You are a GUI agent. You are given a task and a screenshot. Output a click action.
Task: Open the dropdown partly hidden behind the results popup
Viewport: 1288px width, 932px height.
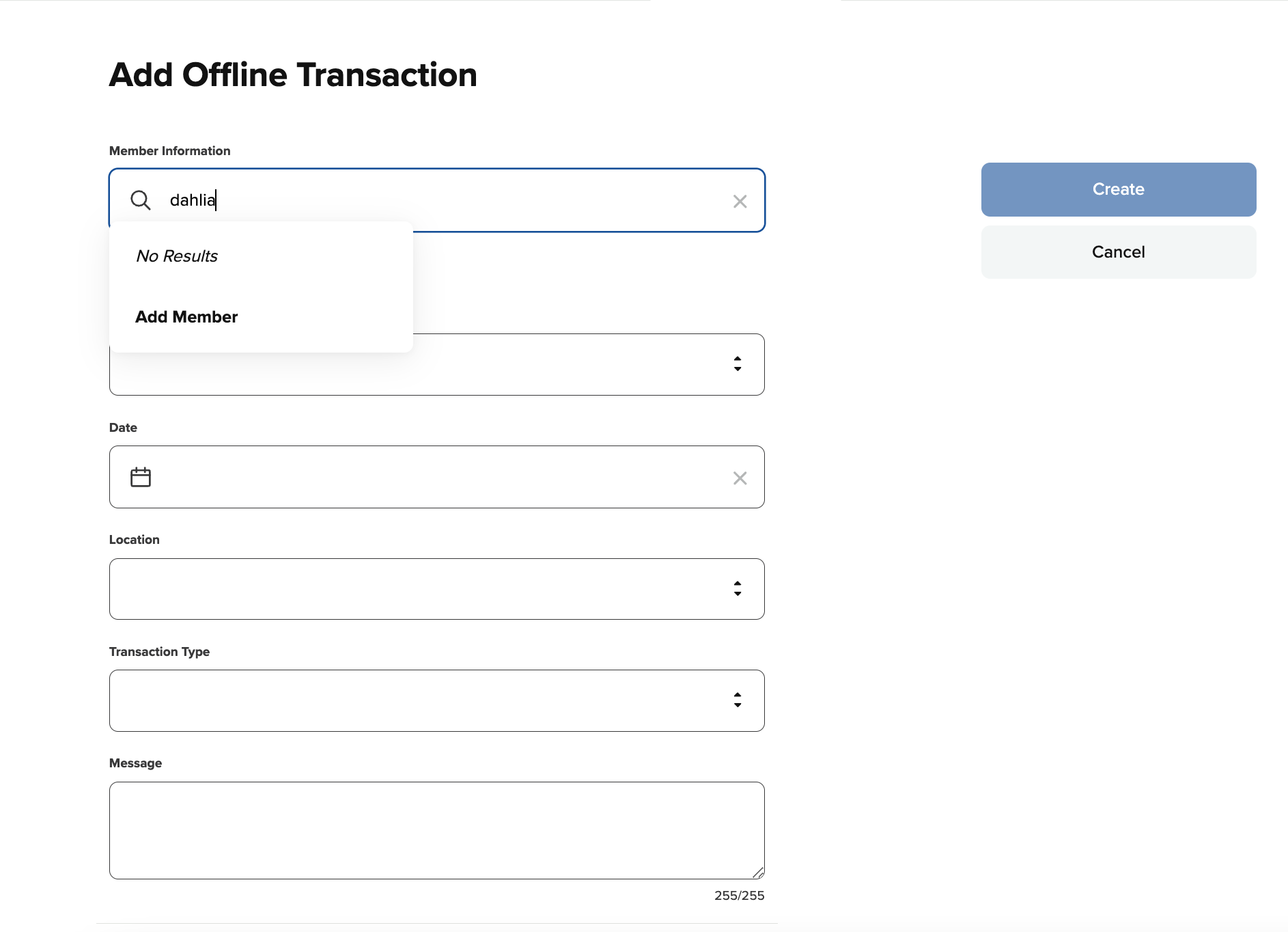(738, 364)
